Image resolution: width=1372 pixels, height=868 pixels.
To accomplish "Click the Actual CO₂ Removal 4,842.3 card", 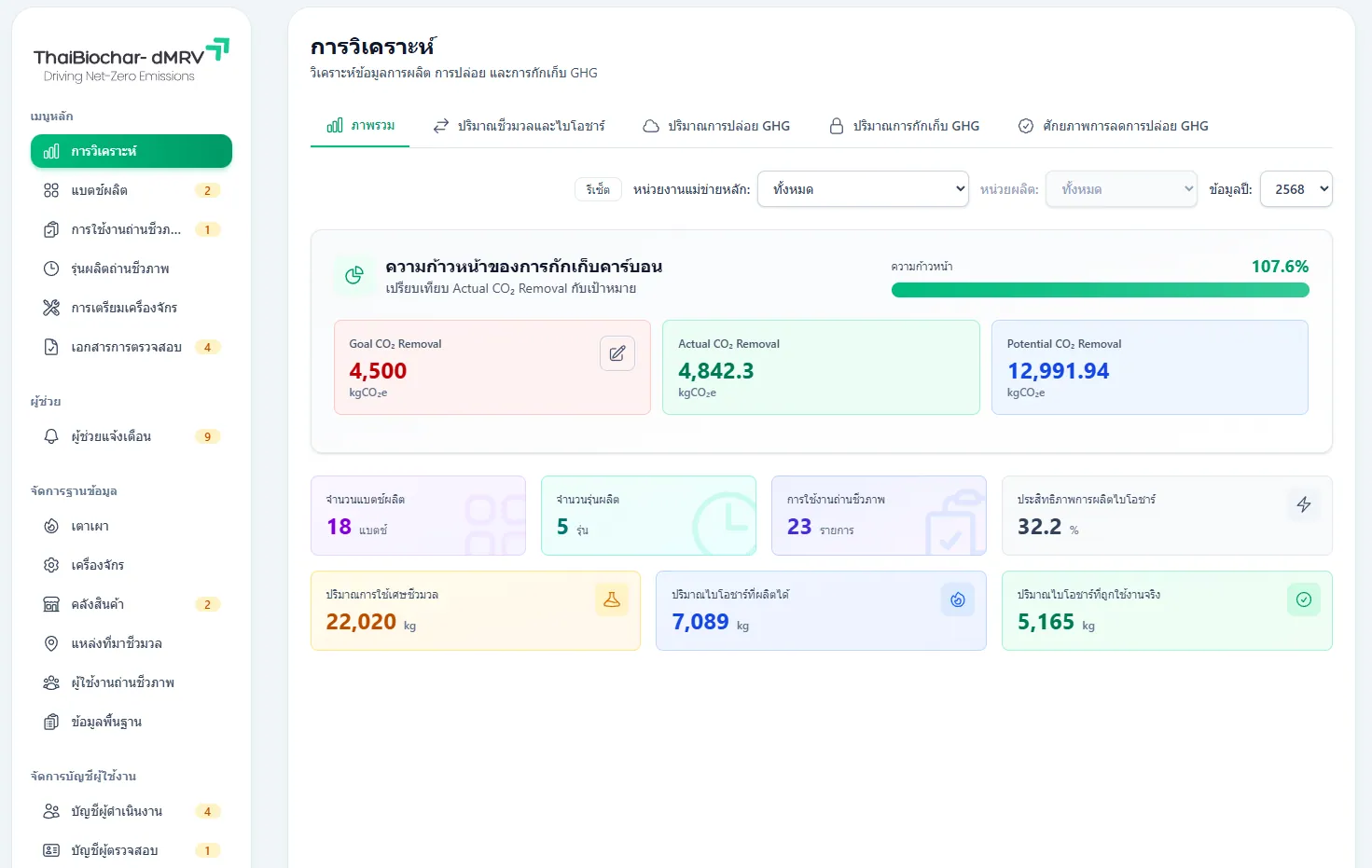I will (x=821, y=367).
